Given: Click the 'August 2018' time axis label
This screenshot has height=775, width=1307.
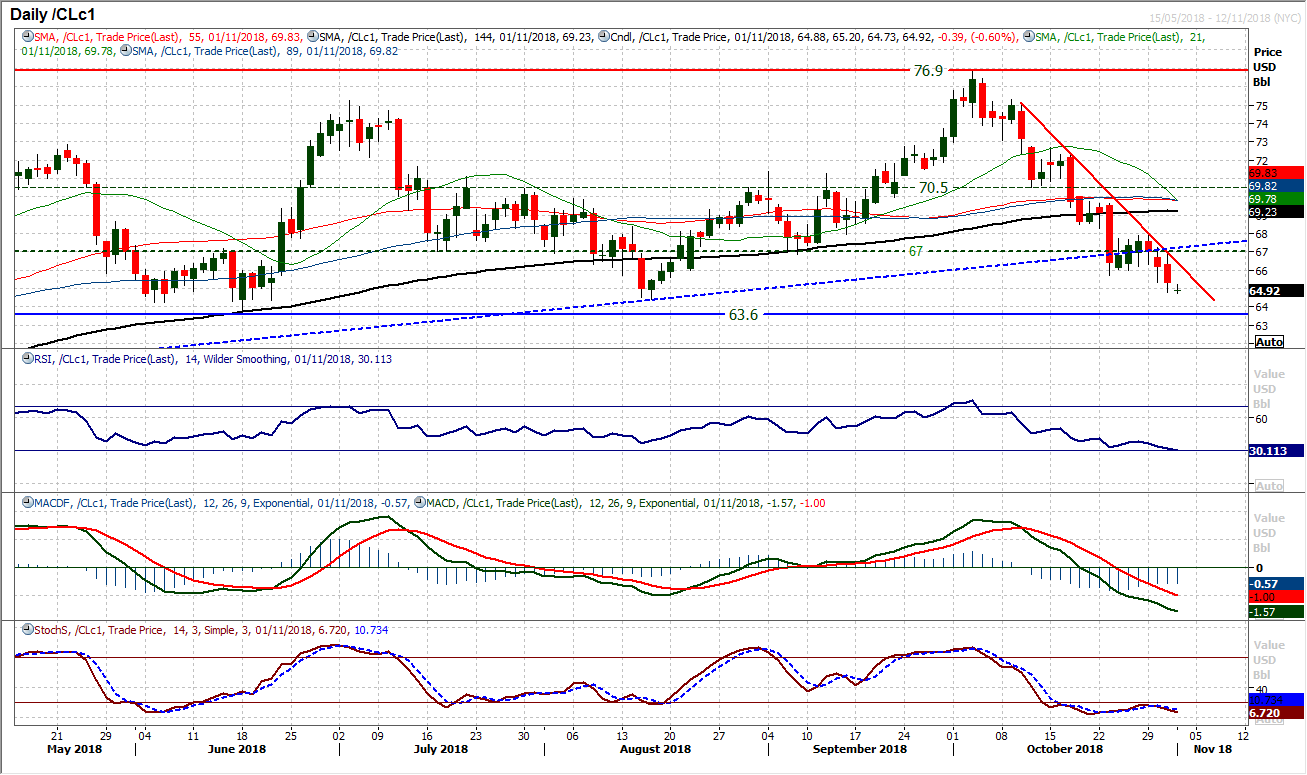Looking at the screenshot, I should click(x=657, y=747).
